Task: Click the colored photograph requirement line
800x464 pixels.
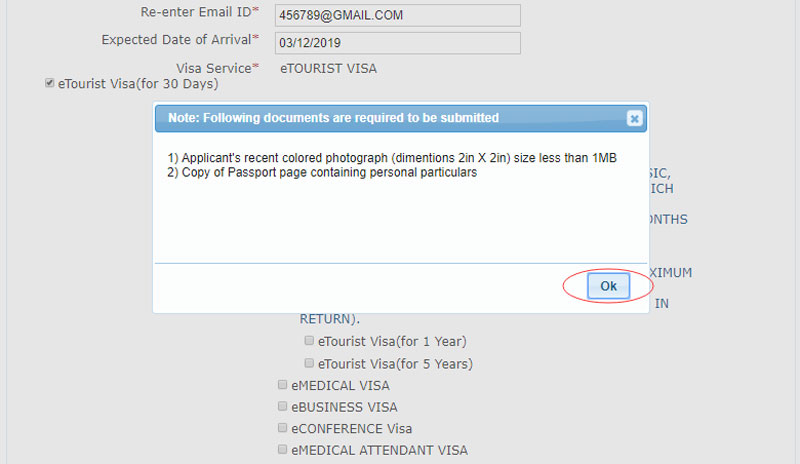Action: pyautogui.click(x=402, y=158)
